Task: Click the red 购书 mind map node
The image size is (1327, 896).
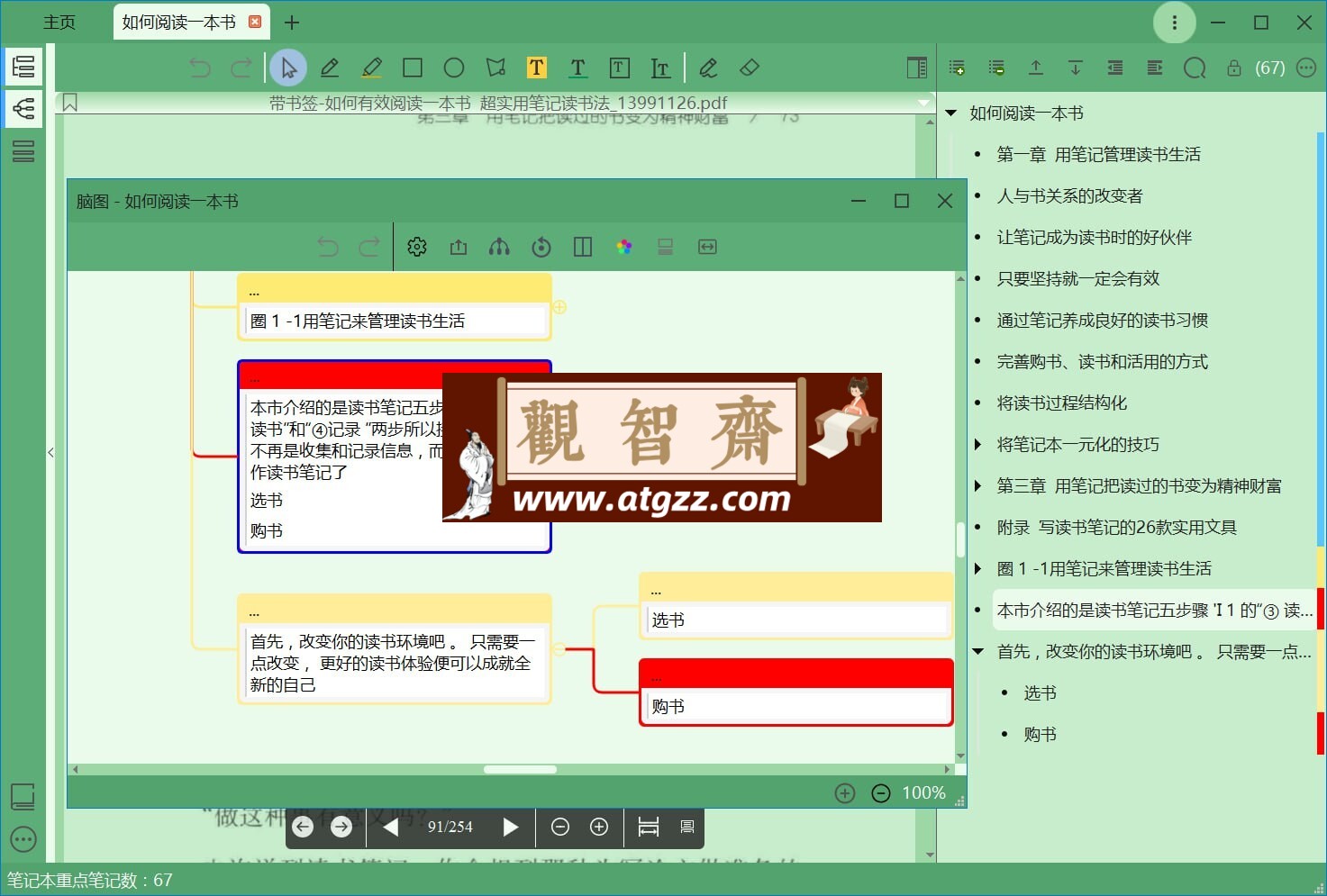Action: pos(796,692)
